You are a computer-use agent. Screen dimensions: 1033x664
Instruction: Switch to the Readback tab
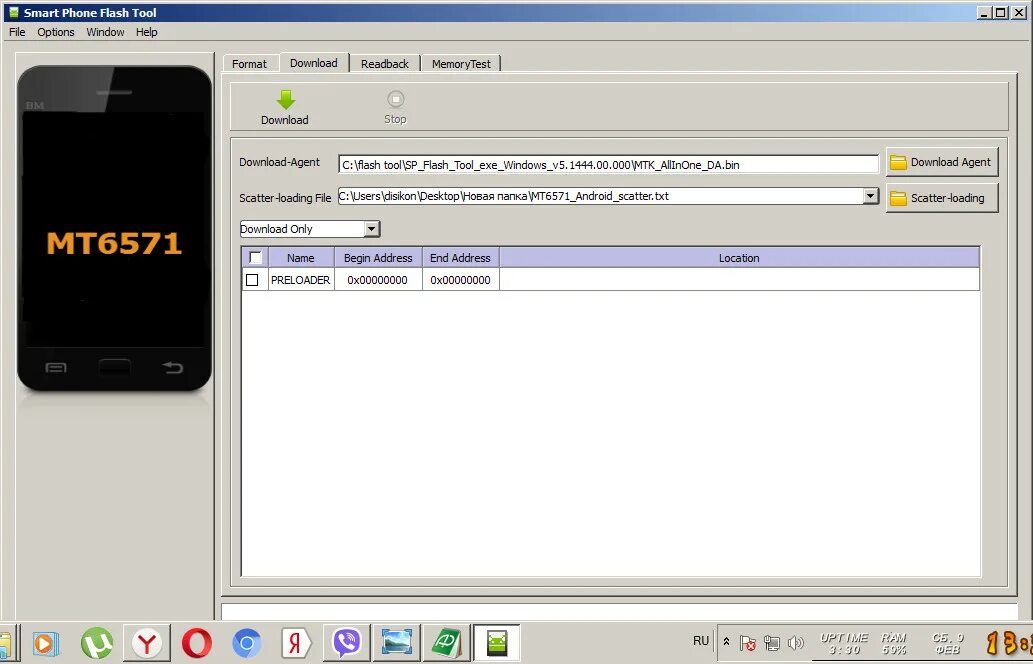pos(385,64)
